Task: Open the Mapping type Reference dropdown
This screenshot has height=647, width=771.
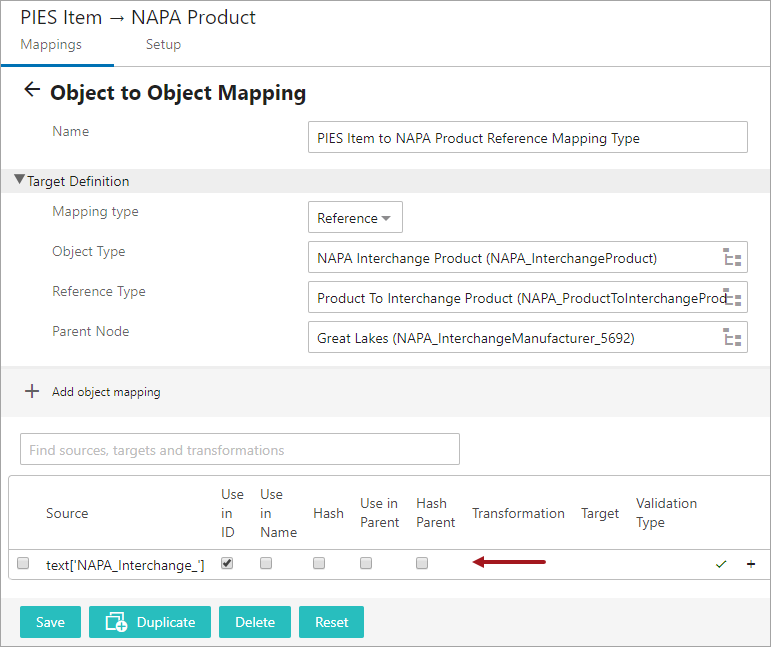Action: coord(355,217)
